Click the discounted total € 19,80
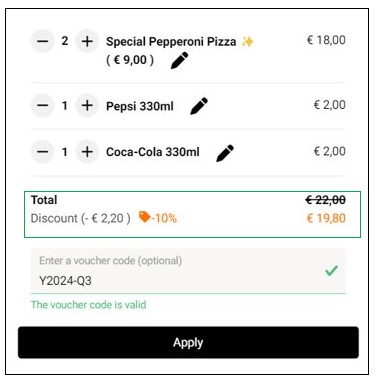Viewport: 376px width, 388px height. (x=326, y=218)
